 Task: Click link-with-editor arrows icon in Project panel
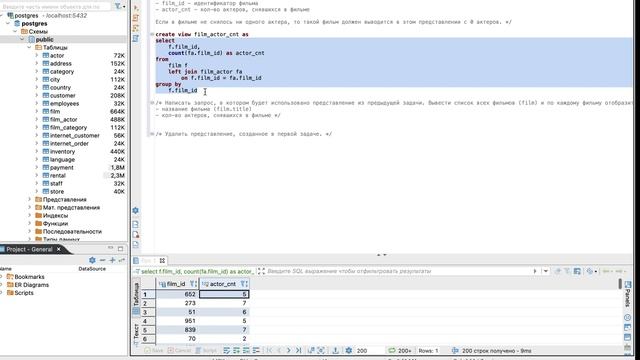(x=122, y=260)
